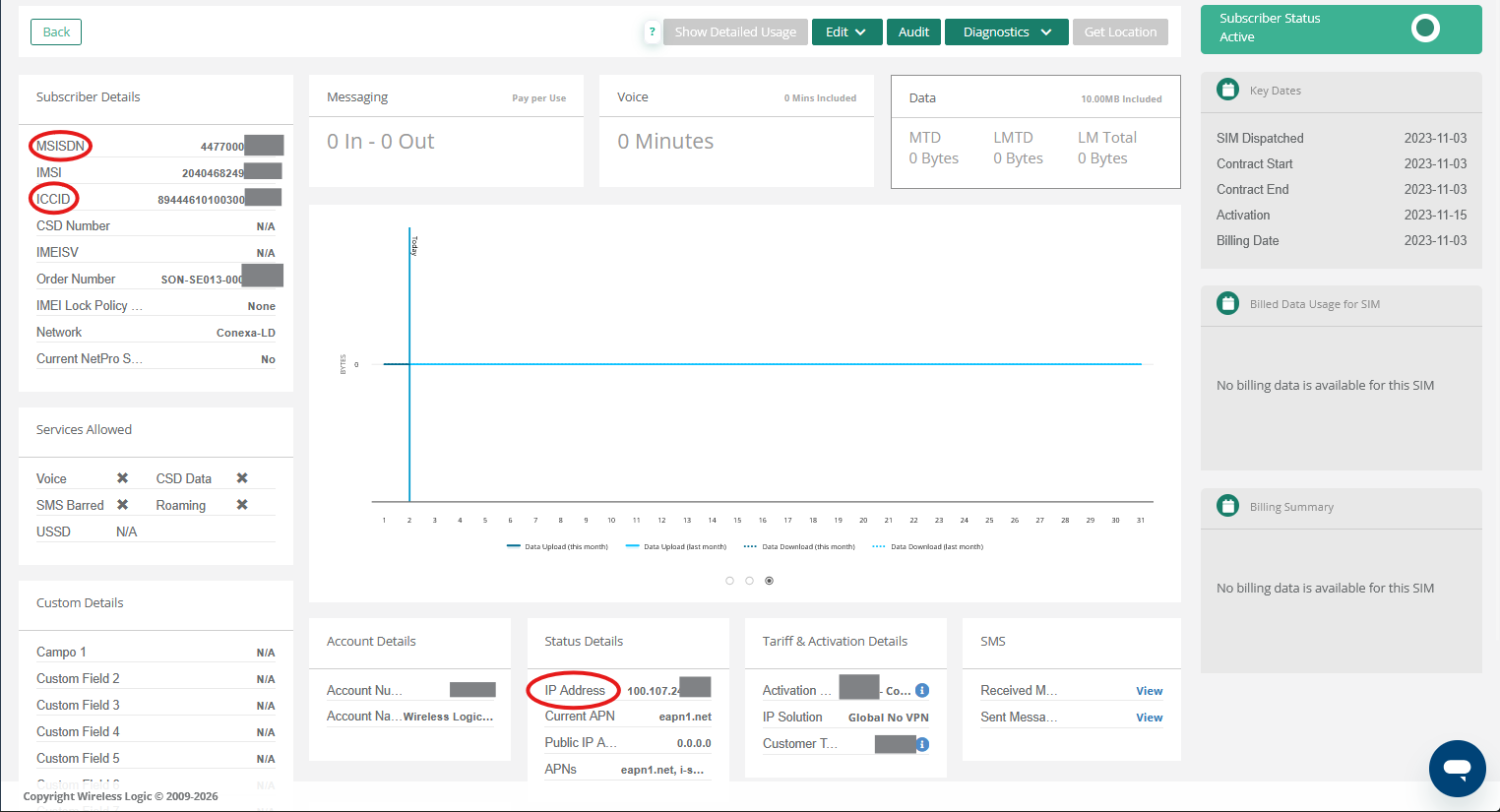Image resolution: width=1500 pixels, height=812 pixels.
Task: Click the question mark help icon
Action: pyautogui.click(x=652, y=32)
